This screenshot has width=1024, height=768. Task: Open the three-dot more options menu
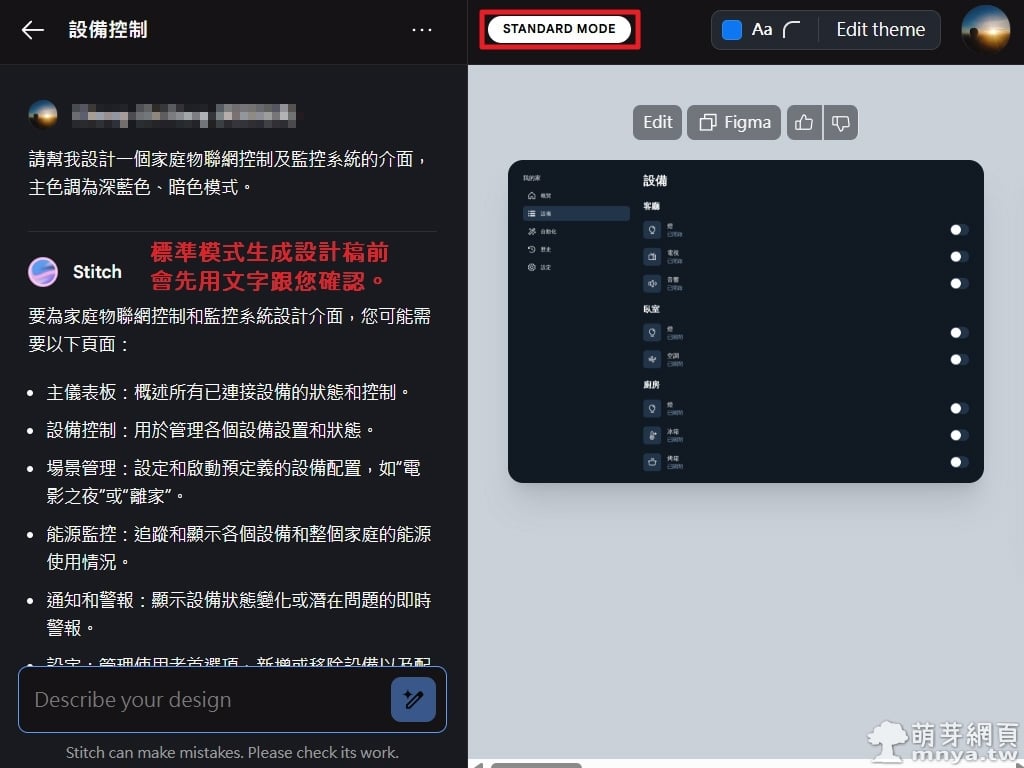point(422,30)
